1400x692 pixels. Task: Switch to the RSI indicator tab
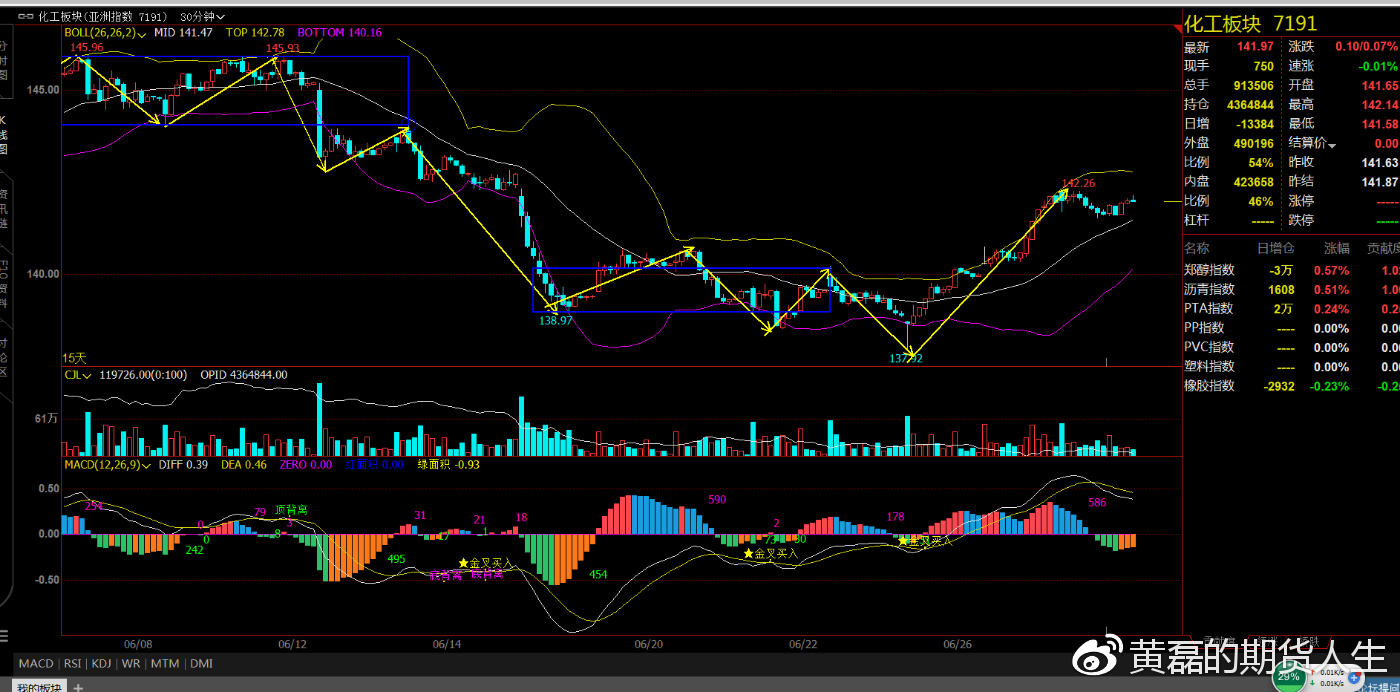click(x=73, y=664)
